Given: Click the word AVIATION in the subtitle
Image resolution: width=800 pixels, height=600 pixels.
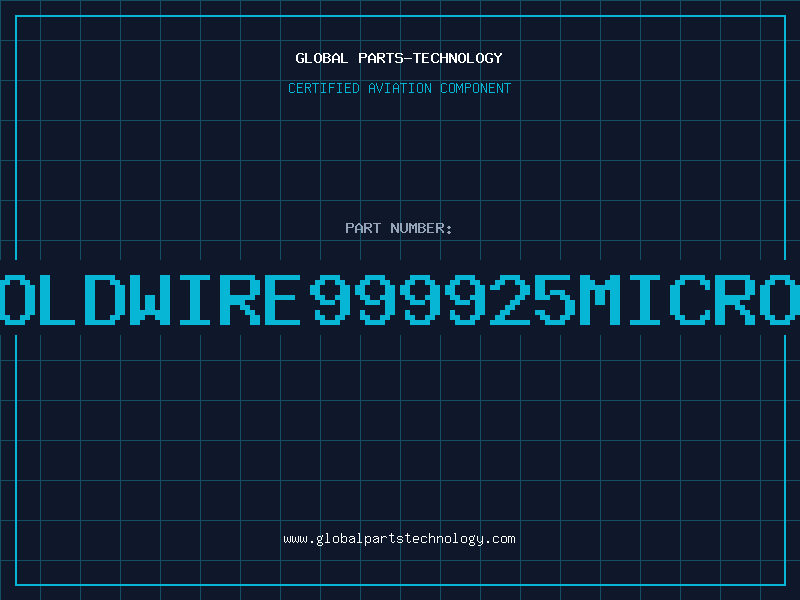Looking at the screenshot, I should coord(400,88).
